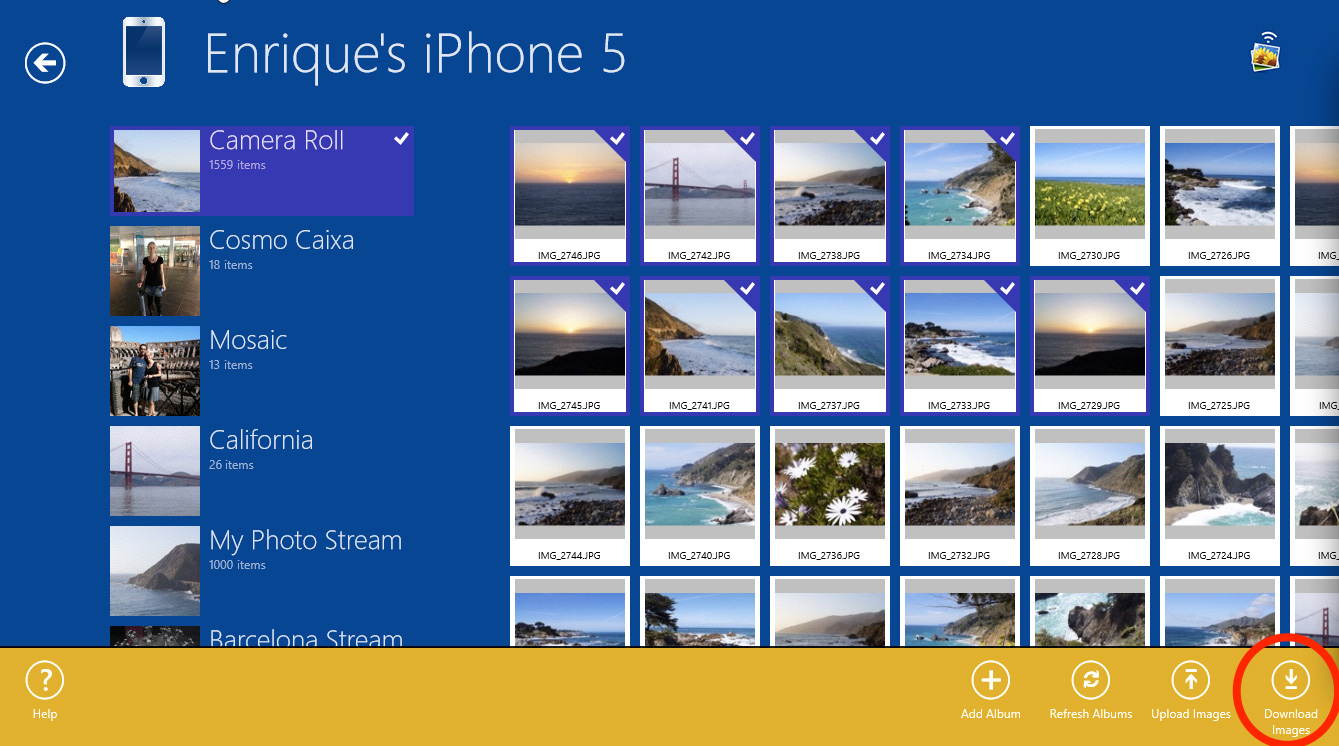Click the "Enrique's iPhone 5" title
The image size is (1339, 746).
point(415,53)
